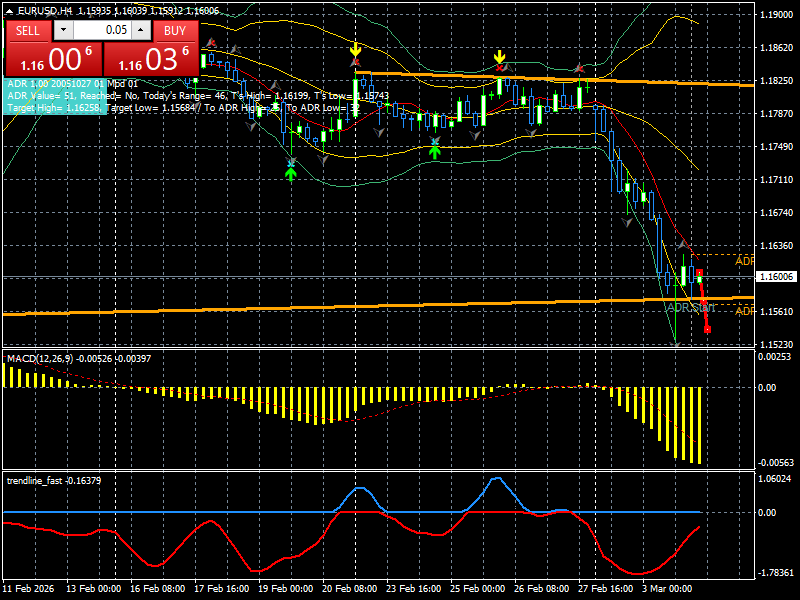Click the 1.15230 price scale label
This screenshot has height=600, width=800.
[x=777, y=345]
